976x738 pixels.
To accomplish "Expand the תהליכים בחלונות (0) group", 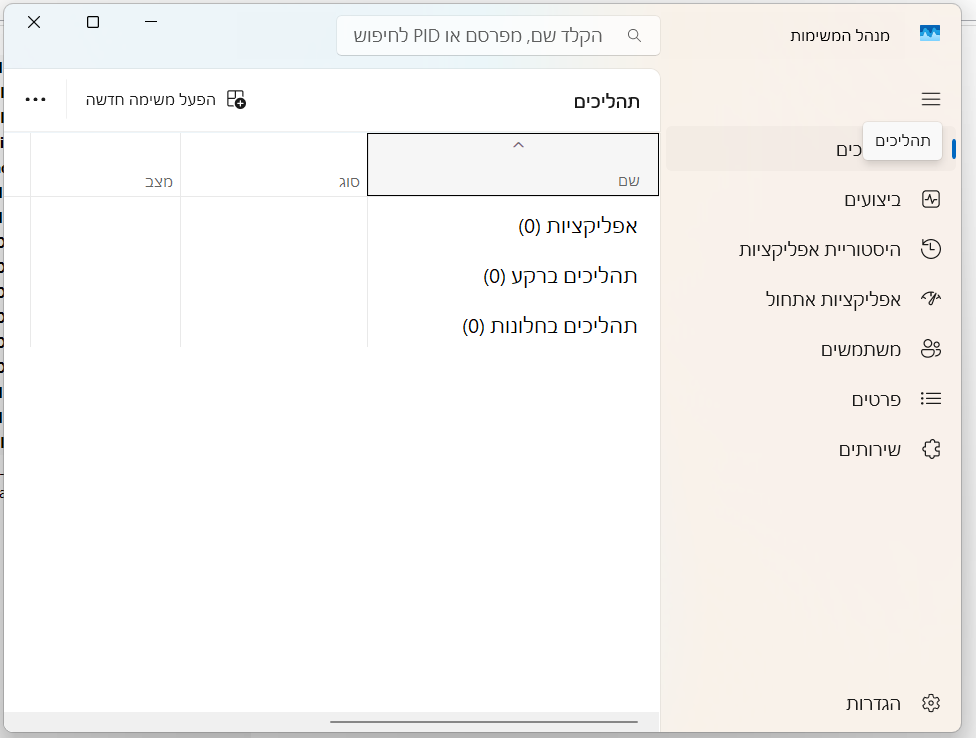I will (549, 326).
